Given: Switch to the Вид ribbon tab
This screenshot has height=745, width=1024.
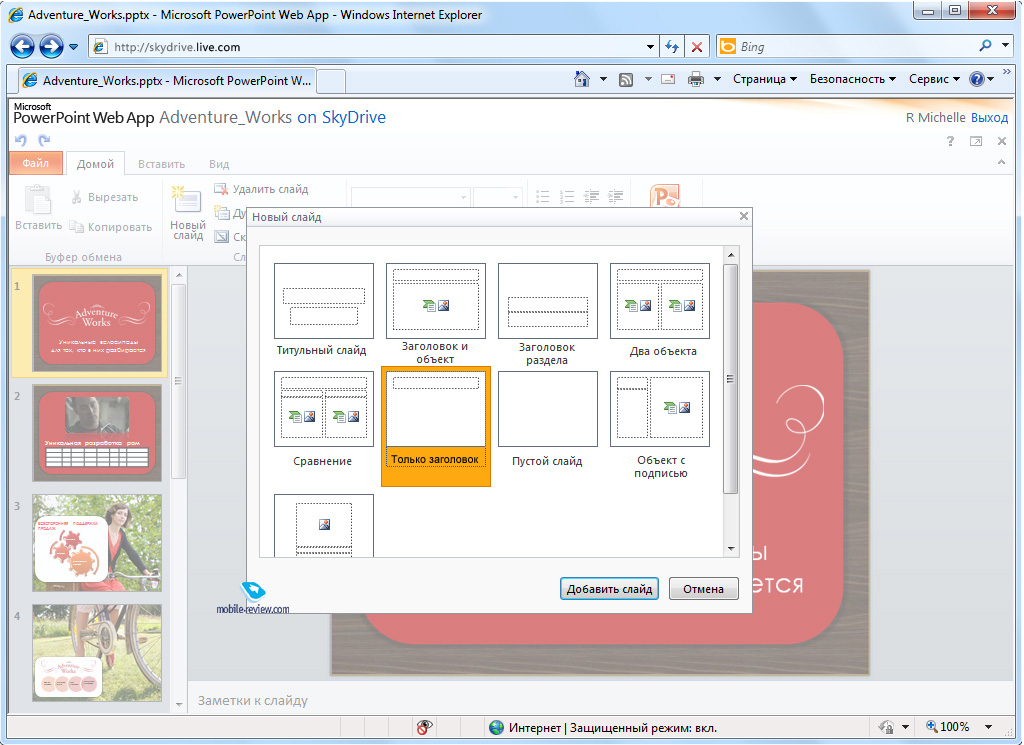Looking at the screenshot, I should click(x=219, y=164).
